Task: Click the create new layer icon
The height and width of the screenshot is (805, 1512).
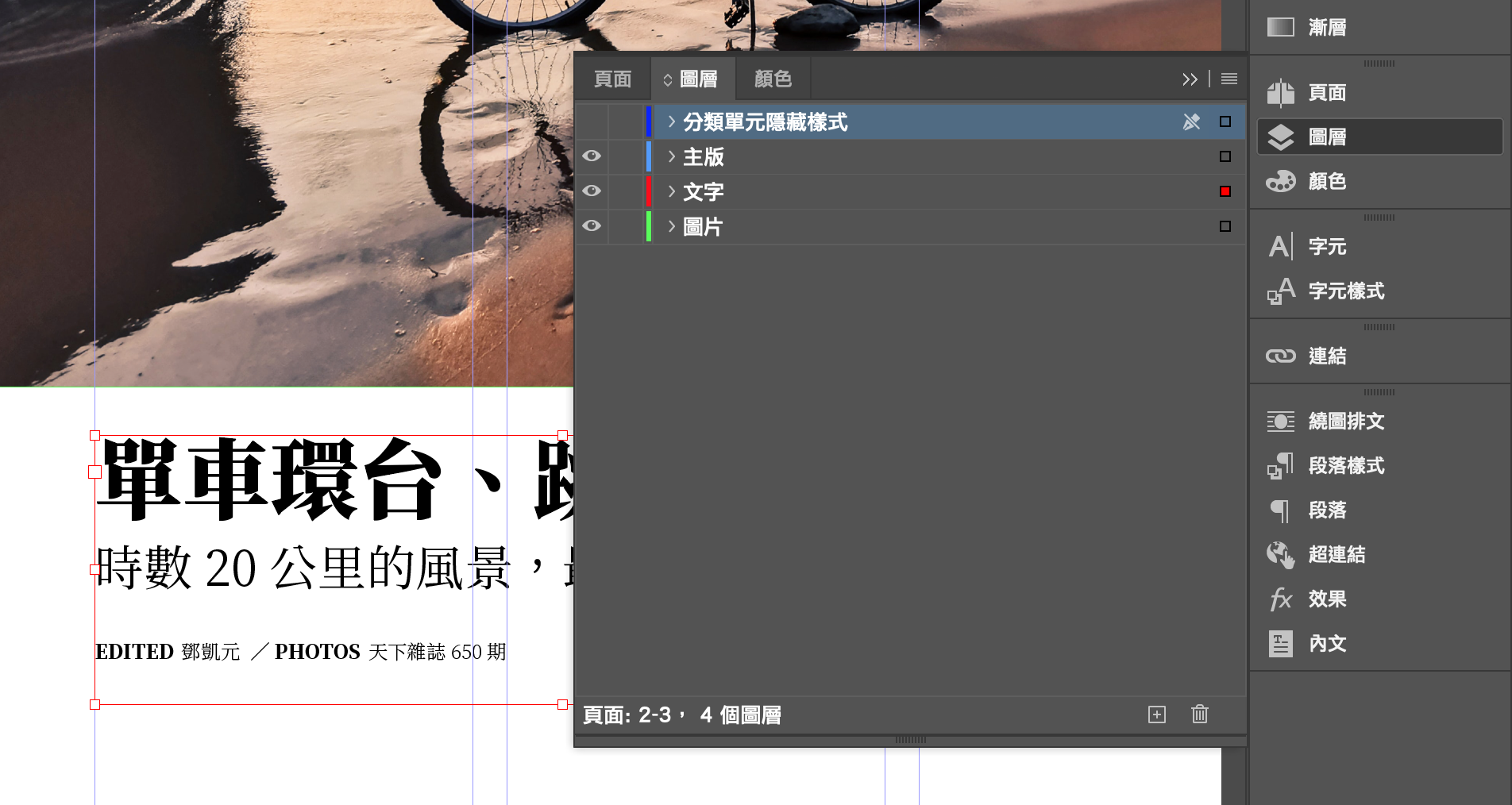Action: [1156, 714]
